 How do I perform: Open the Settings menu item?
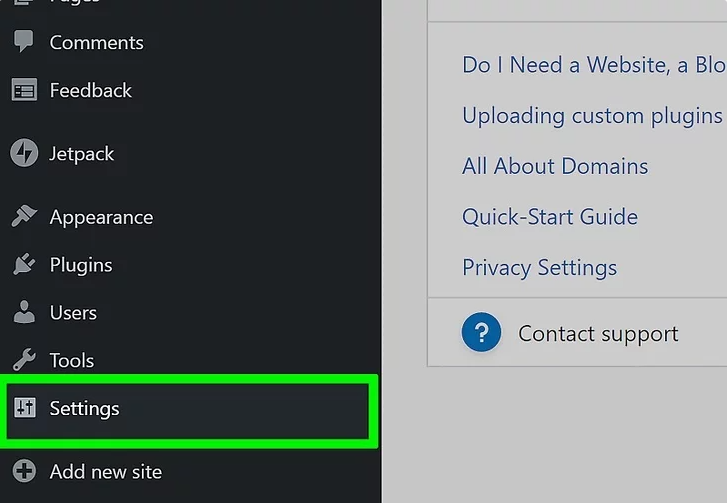pos(188,411)
